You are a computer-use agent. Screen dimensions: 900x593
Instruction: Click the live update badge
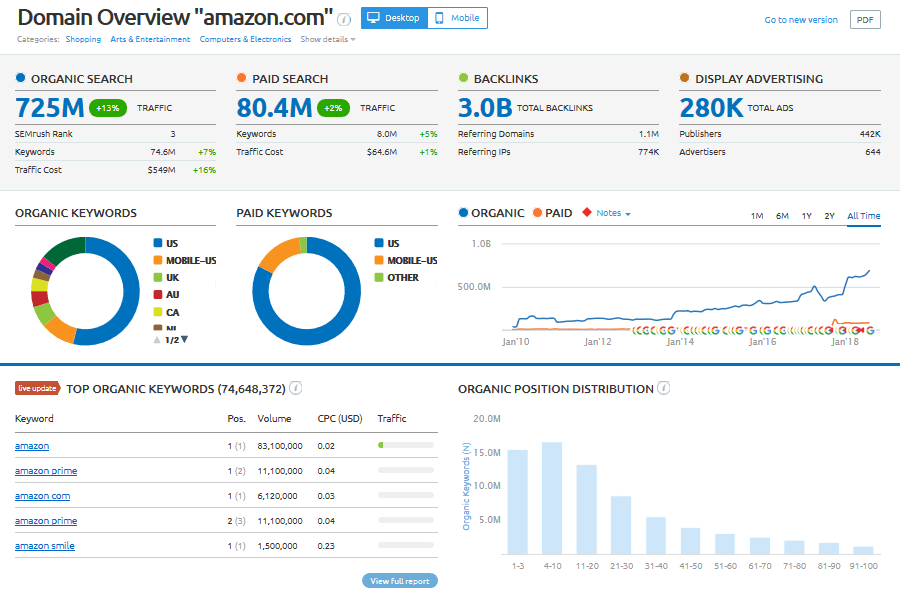click(37, 389)
